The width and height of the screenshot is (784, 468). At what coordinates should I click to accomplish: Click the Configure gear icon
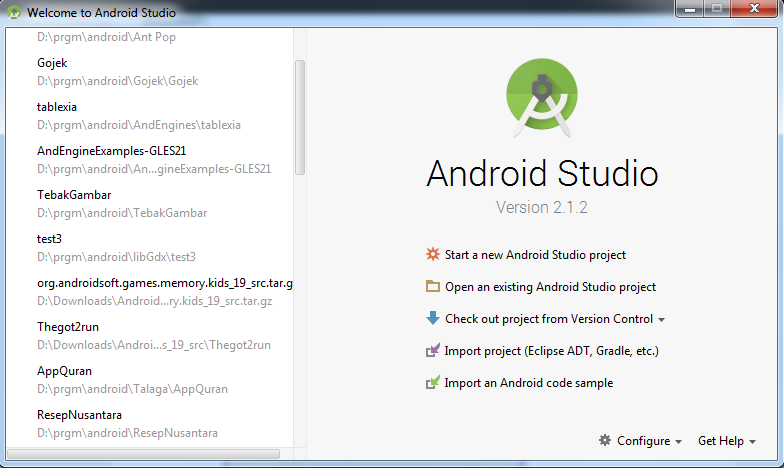tap(605, 440)
